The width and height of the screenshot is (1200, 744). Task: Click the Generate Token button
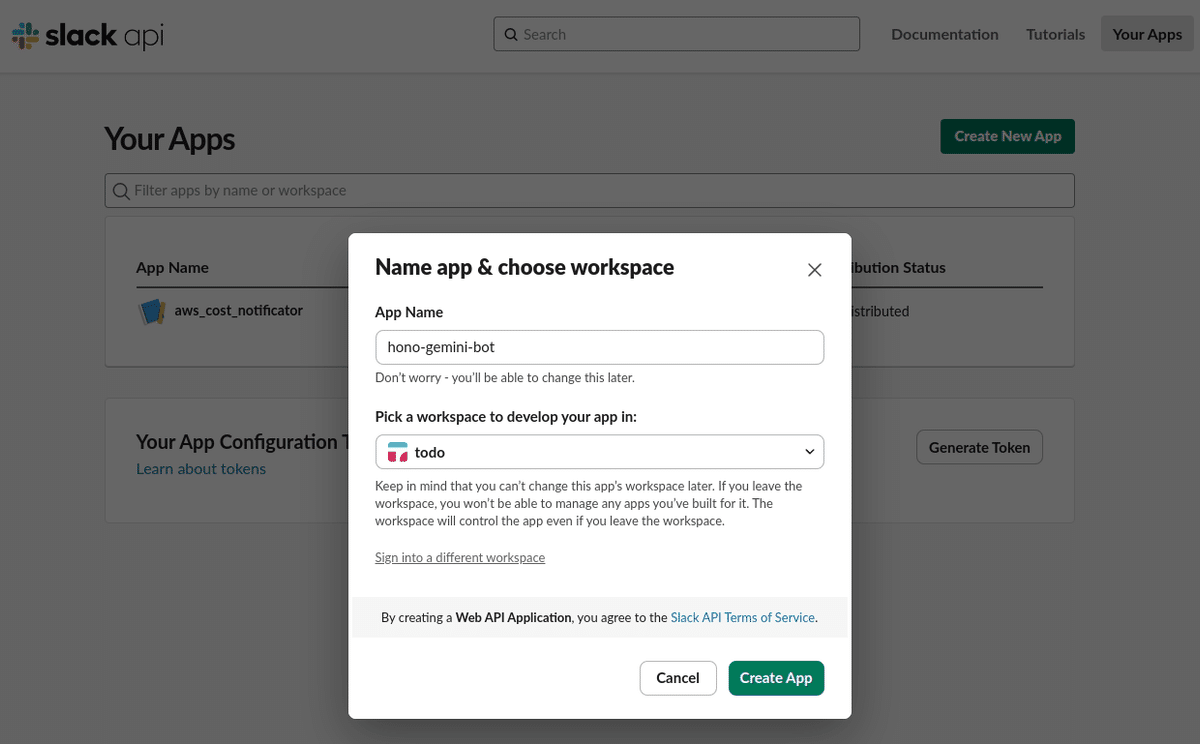[979, 447]
